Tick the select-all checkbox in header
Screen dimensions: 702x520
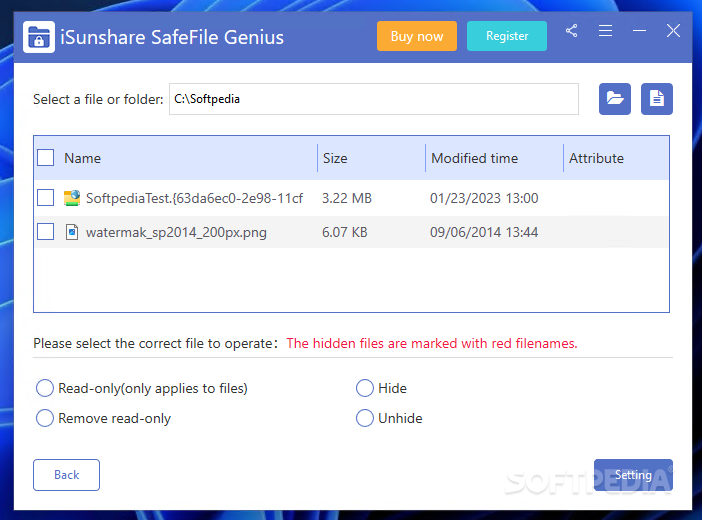46,158
